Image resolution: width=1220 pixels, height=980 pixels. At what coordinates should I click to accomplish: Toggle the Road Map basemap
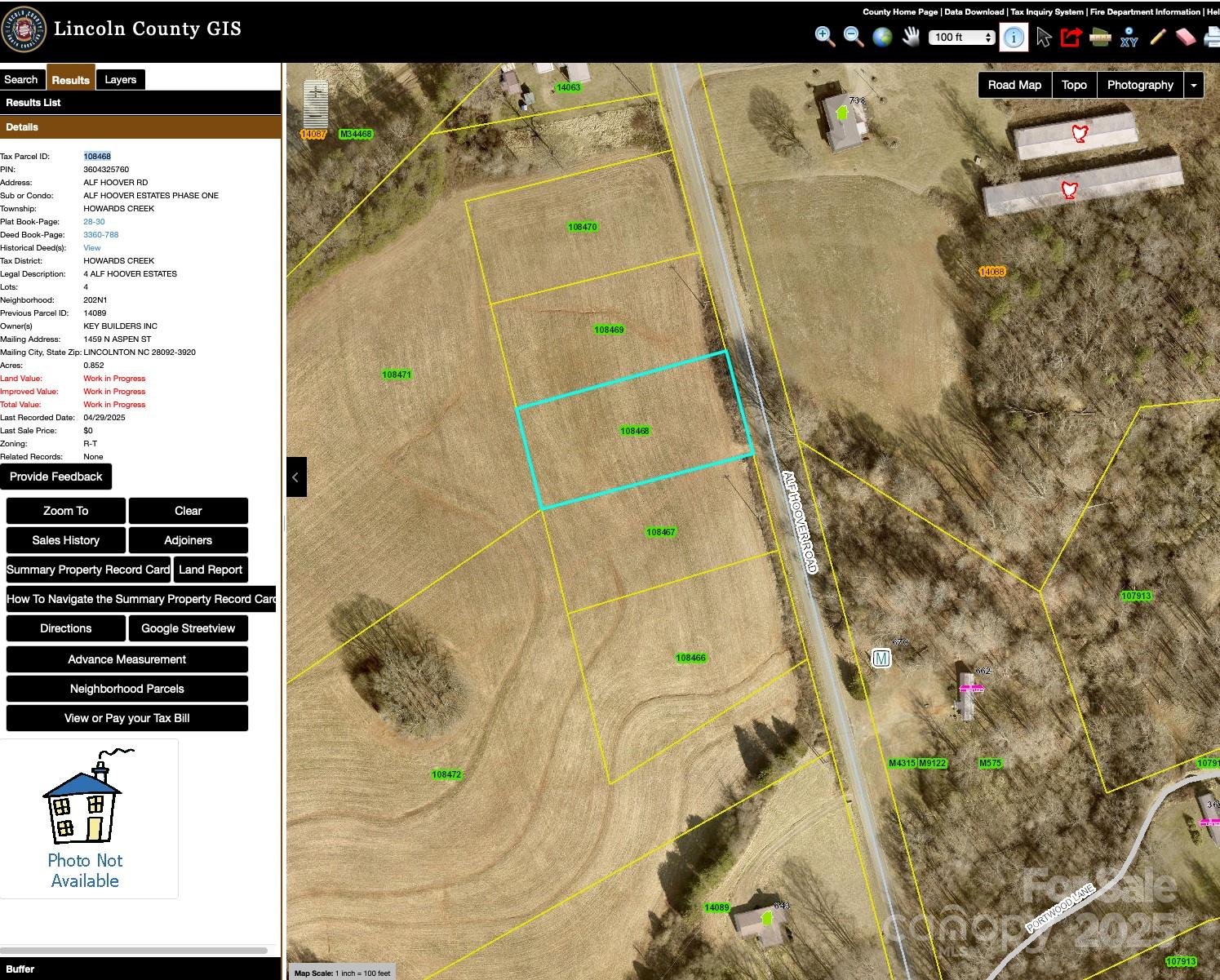[x=1014, y=85]
